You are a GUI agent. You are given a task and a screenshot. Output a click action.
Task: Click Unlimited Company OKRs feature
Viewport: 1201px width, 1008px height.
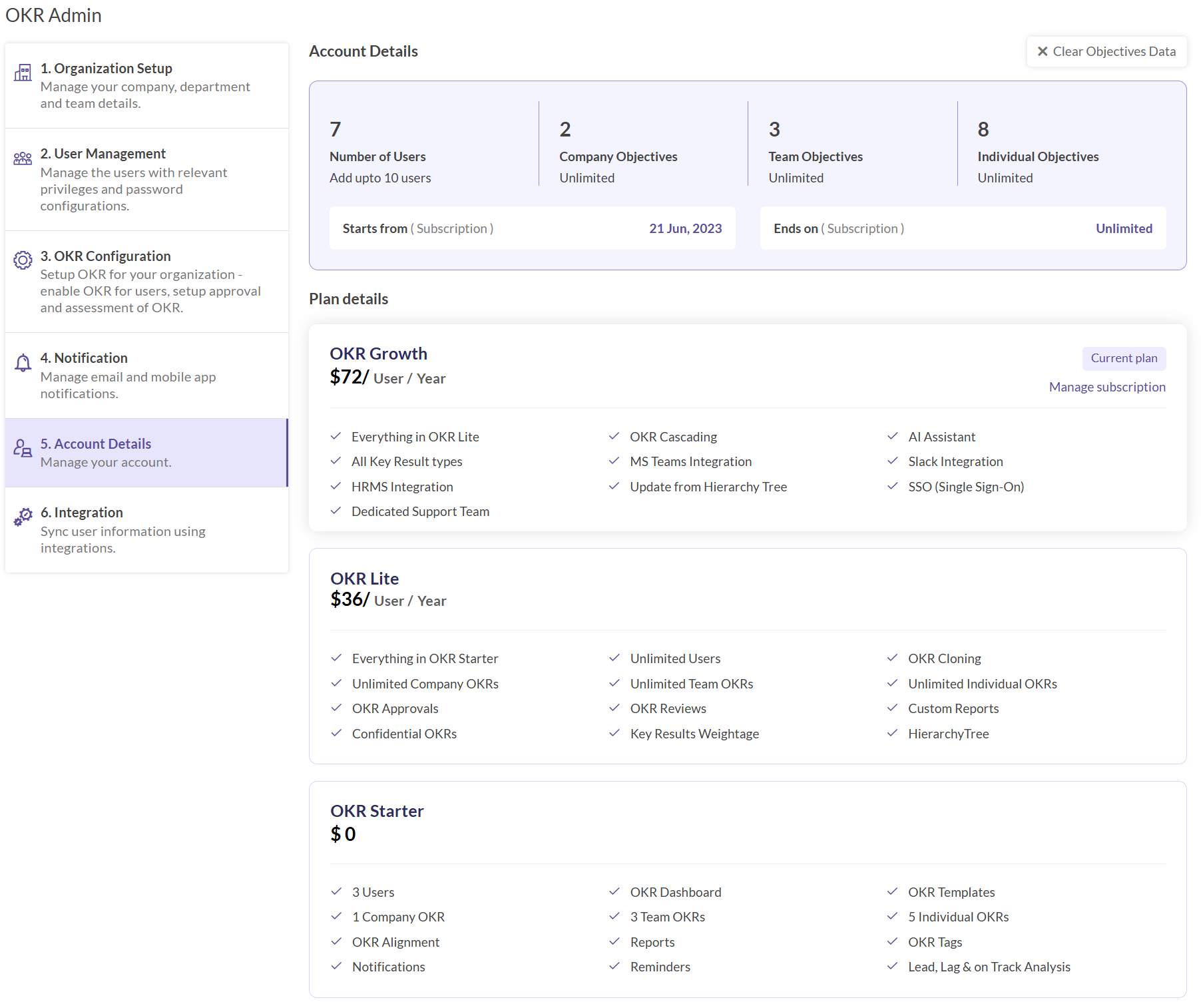(x=425, y=684)
